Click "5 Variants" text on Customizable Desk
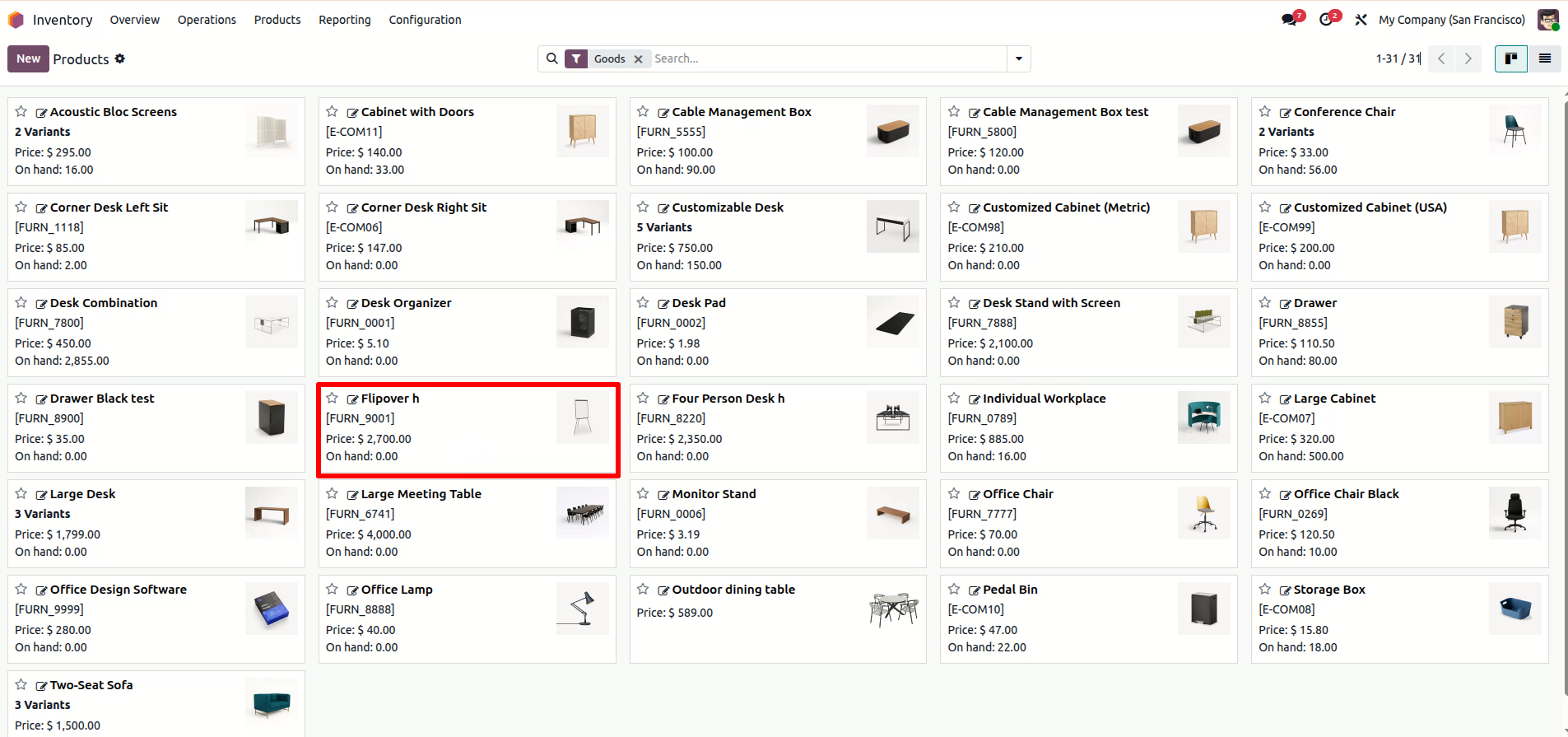Image resolution: width=1568 pixels, height=737 pixels. [x=664, y=227]
